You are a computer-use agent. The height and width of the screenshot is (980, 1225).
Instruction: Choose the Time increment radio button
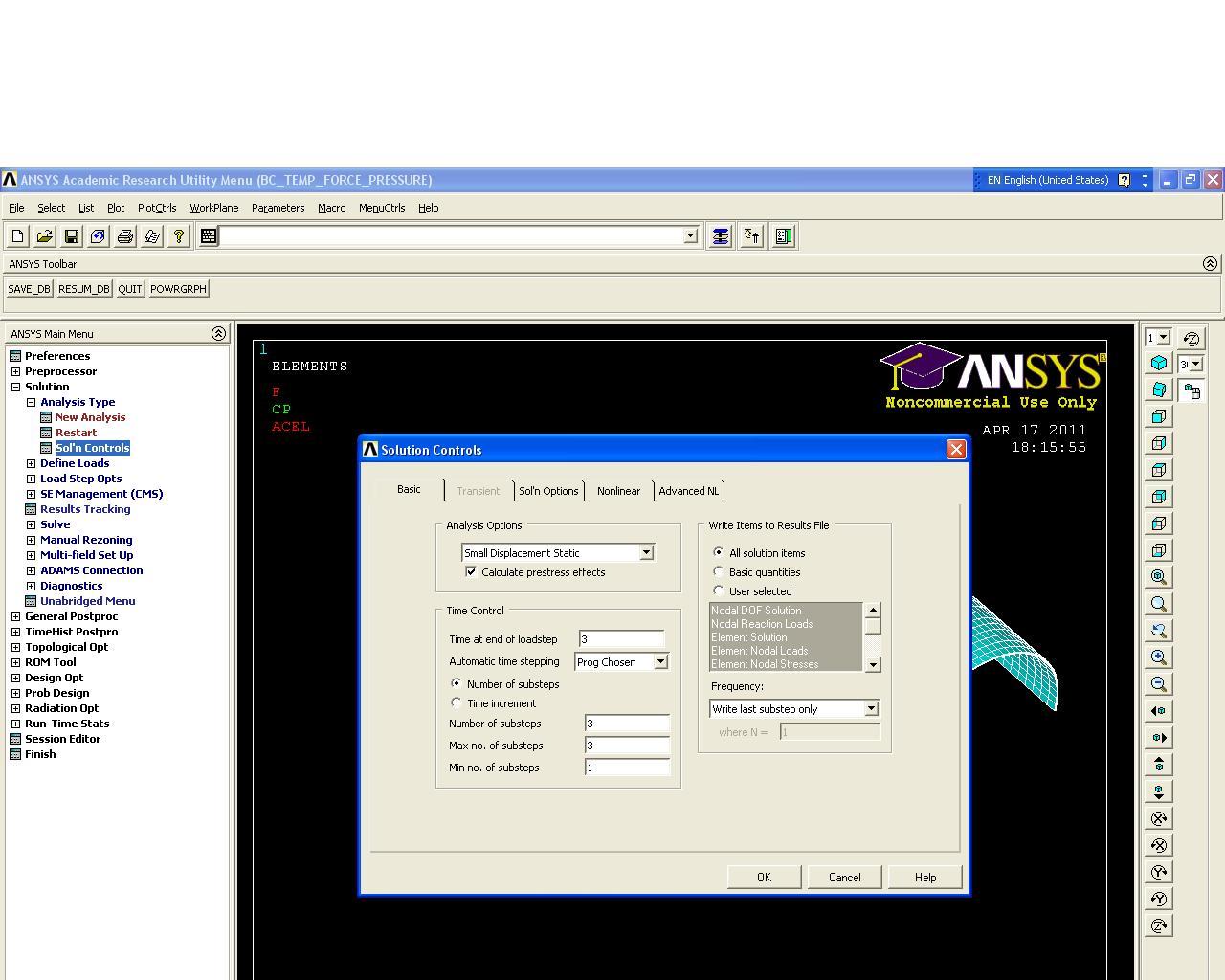click(457, 702)
